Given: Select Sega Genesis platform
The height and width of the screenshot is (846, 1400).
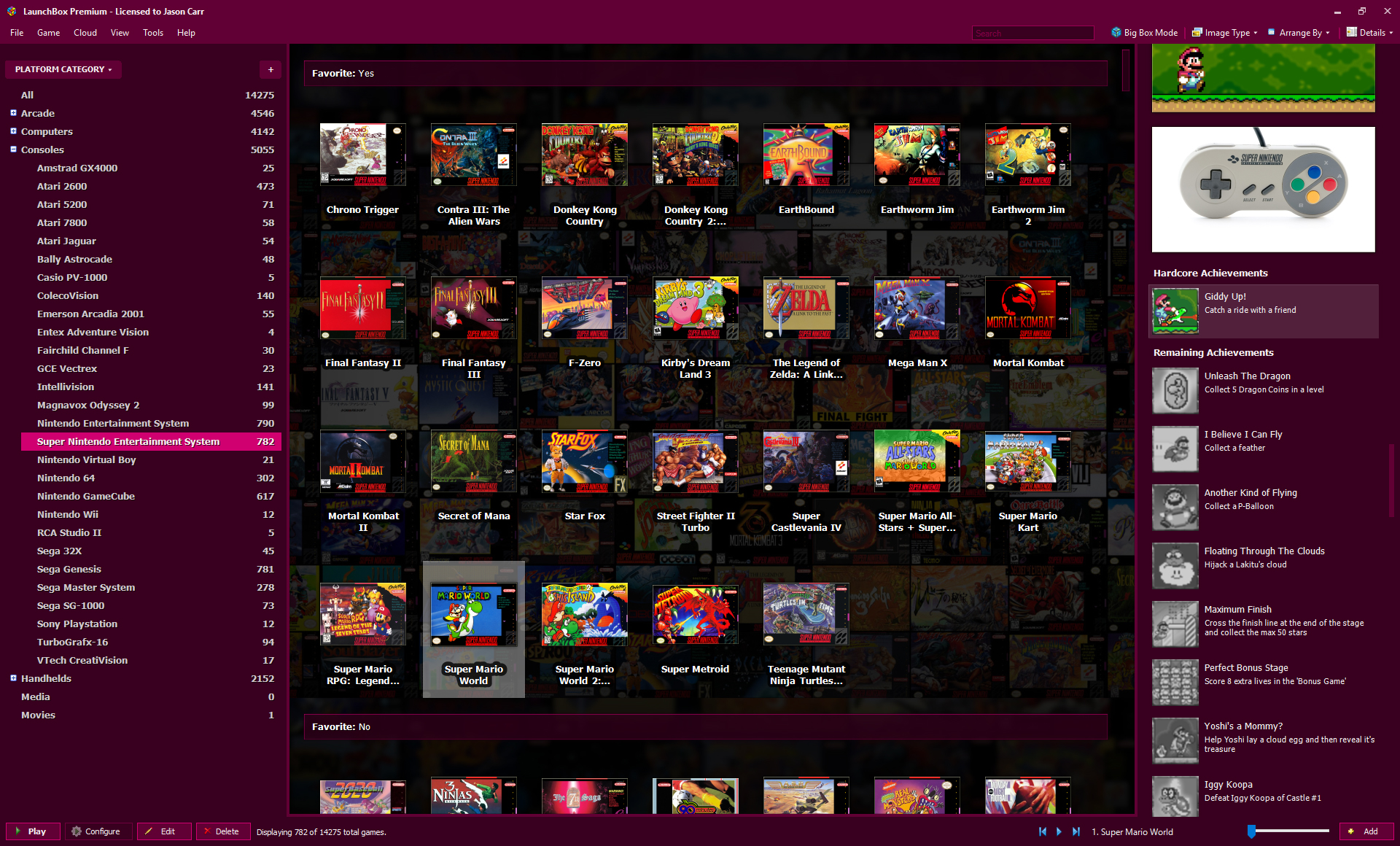Looking at the screenshot, I should 150,569.
